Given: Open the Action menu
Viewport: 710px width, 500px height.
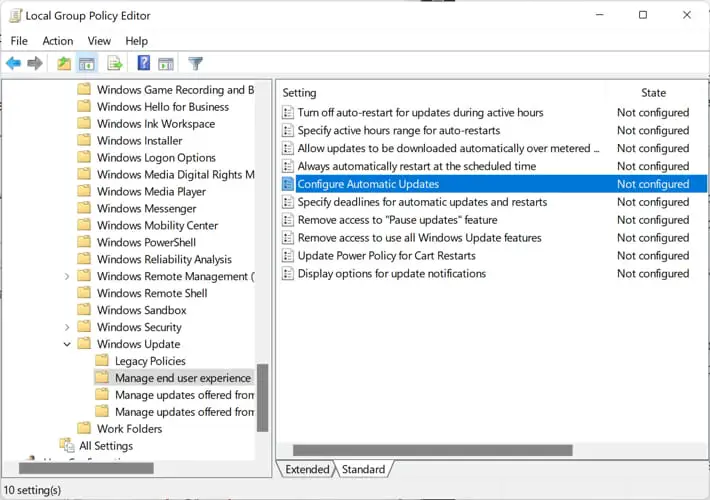Looking at the screenshot, I should (58, 41).
